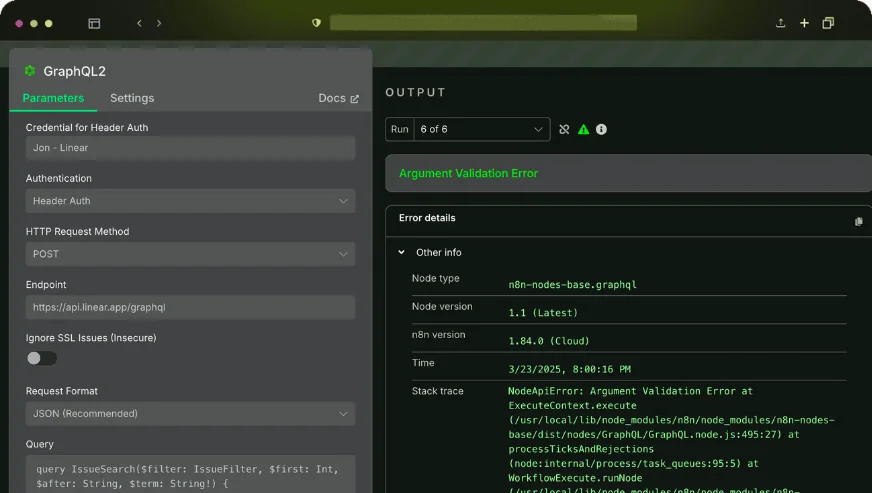Collapse the Other info section
The height and width of the screenshot is (493, 872).
402,253
